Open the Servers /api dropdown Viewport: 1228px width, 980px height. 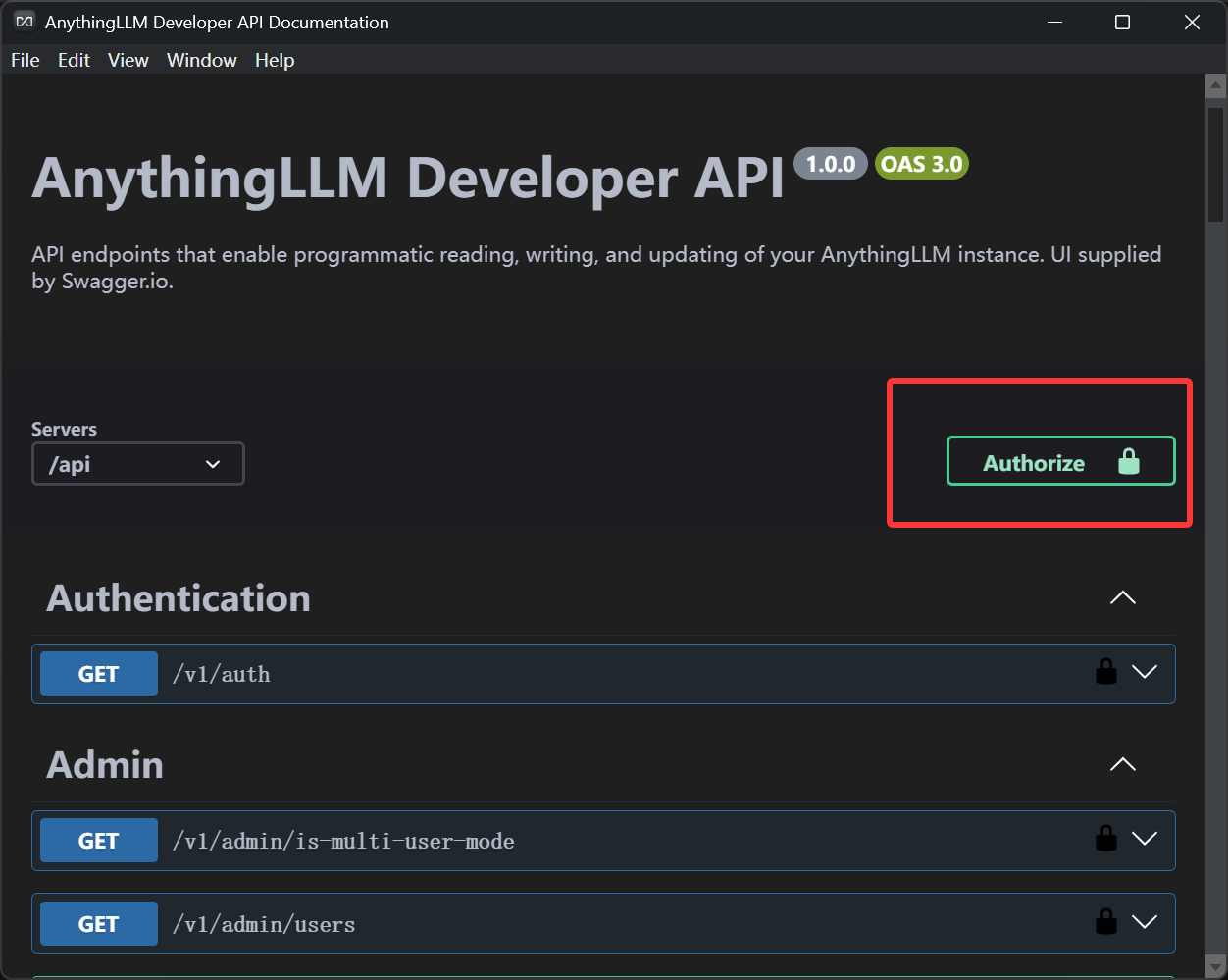(x=138, y=464)
